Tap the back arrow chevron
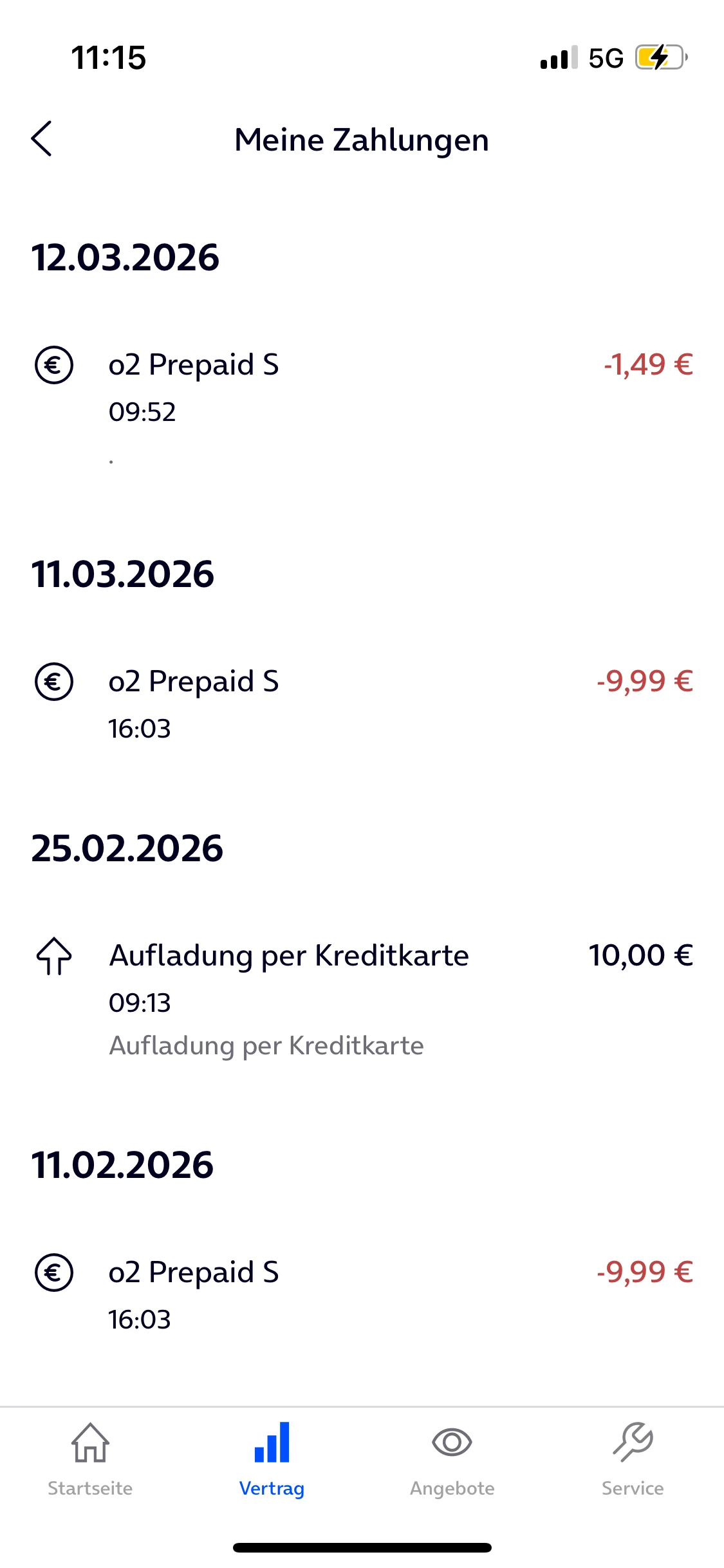The height and width of the screenshot is (1568, 724). pos(42,138)
